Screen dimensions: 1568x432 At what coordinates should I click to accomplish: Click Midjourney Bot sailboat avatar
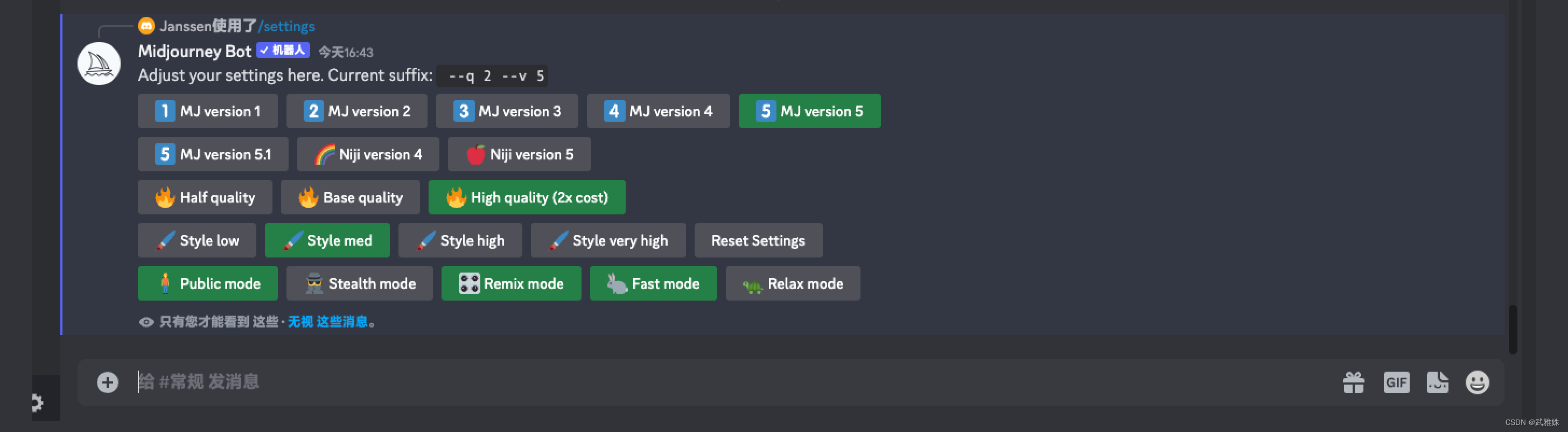99,64
